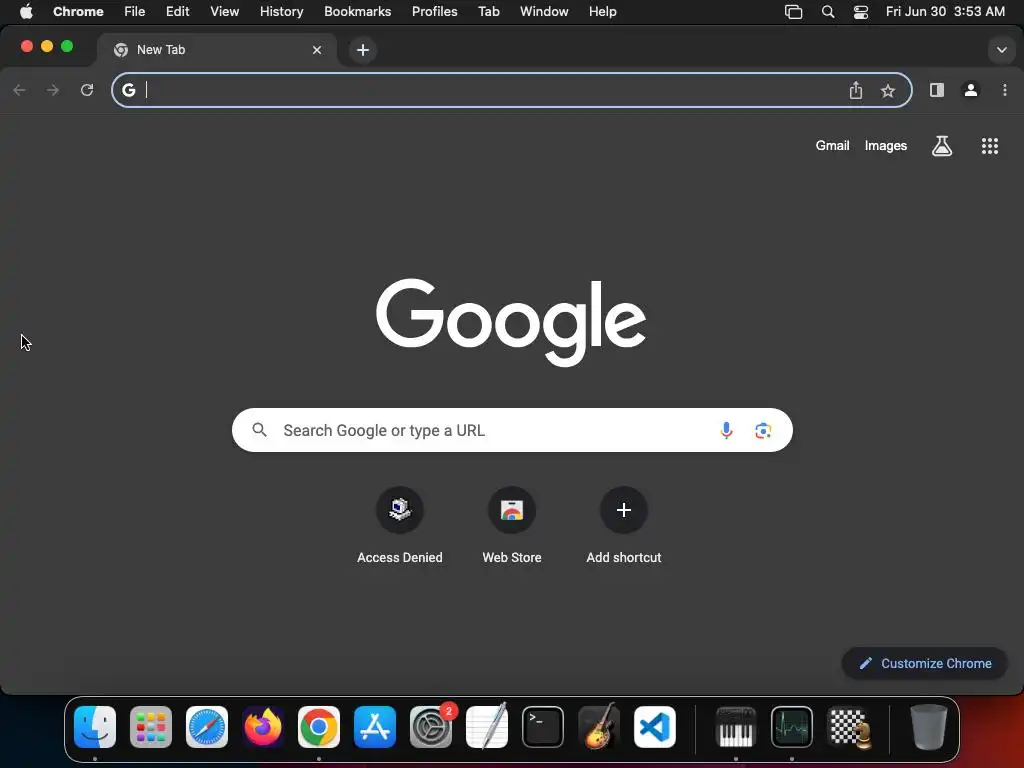
Task: Open the Chrome profile avatar menu
Action: point(971,90)
